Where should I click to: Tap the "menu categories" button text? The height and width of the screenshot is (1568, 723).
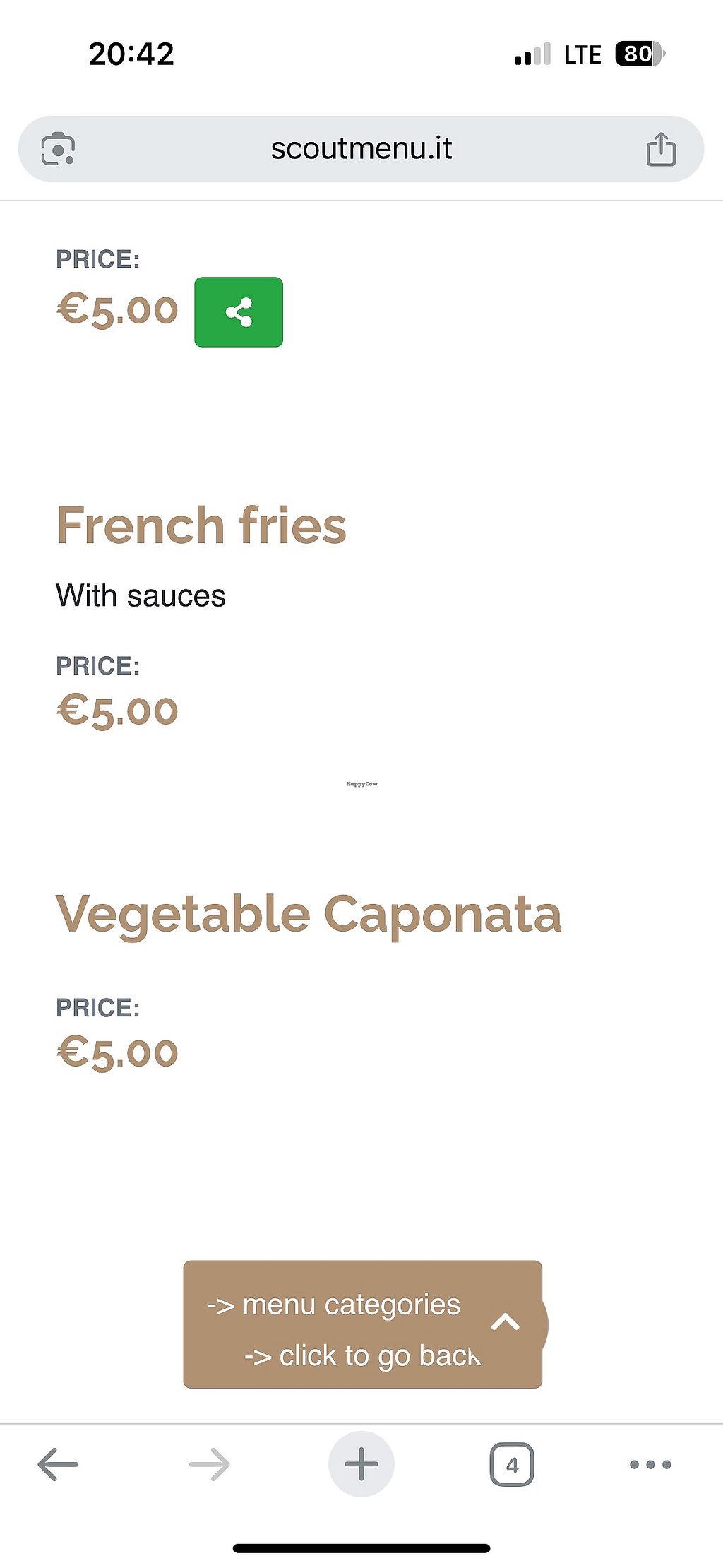point(334,1305)
